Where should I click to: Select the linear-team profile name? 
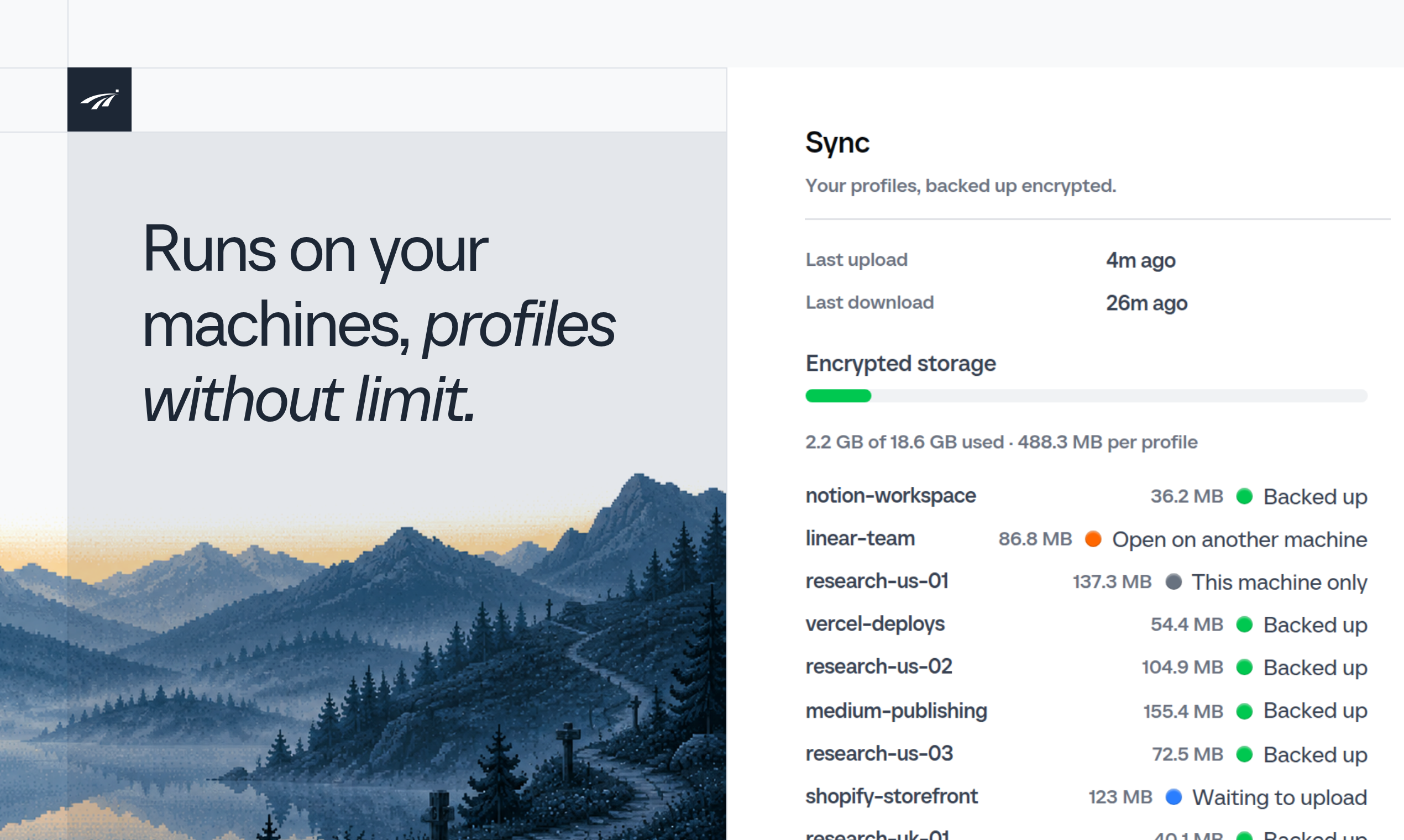pos(860,538)
